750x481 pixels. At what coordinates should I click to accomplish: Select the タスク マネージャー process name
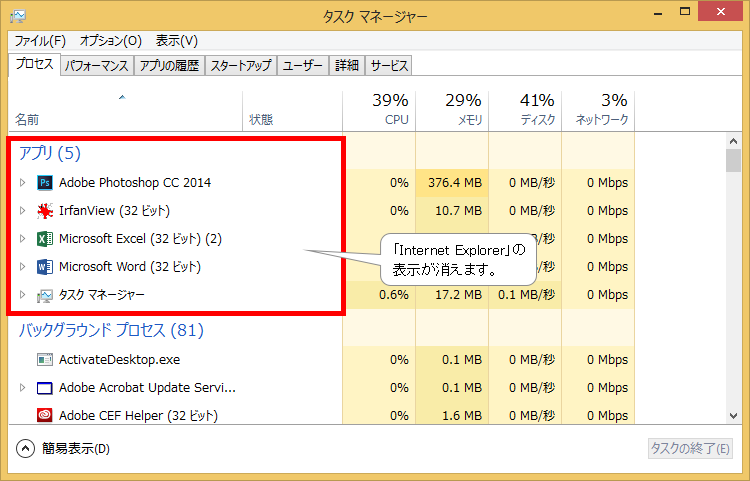point(101,295)
